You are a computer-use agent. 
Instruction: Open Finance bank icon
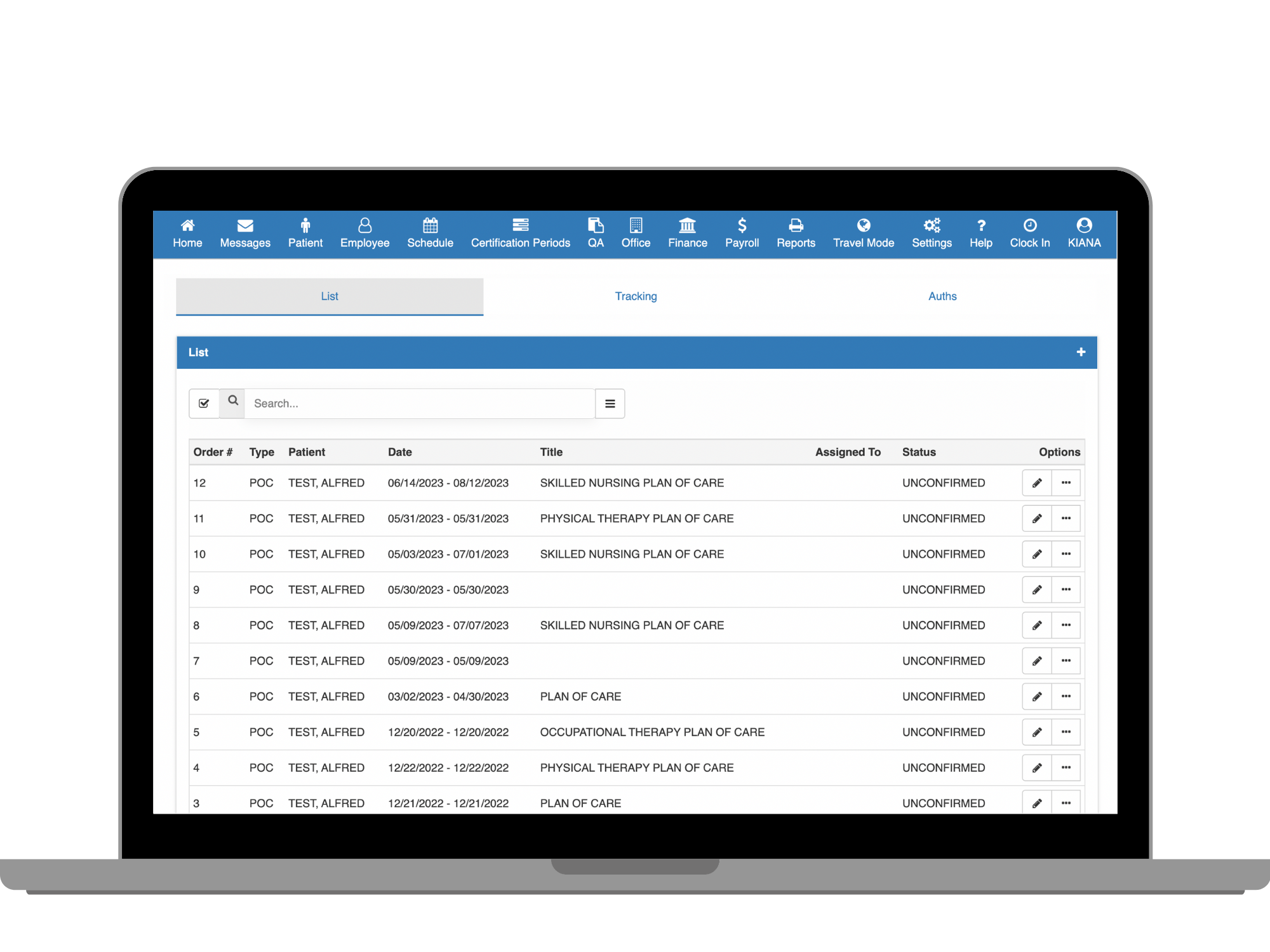(687, 226)
